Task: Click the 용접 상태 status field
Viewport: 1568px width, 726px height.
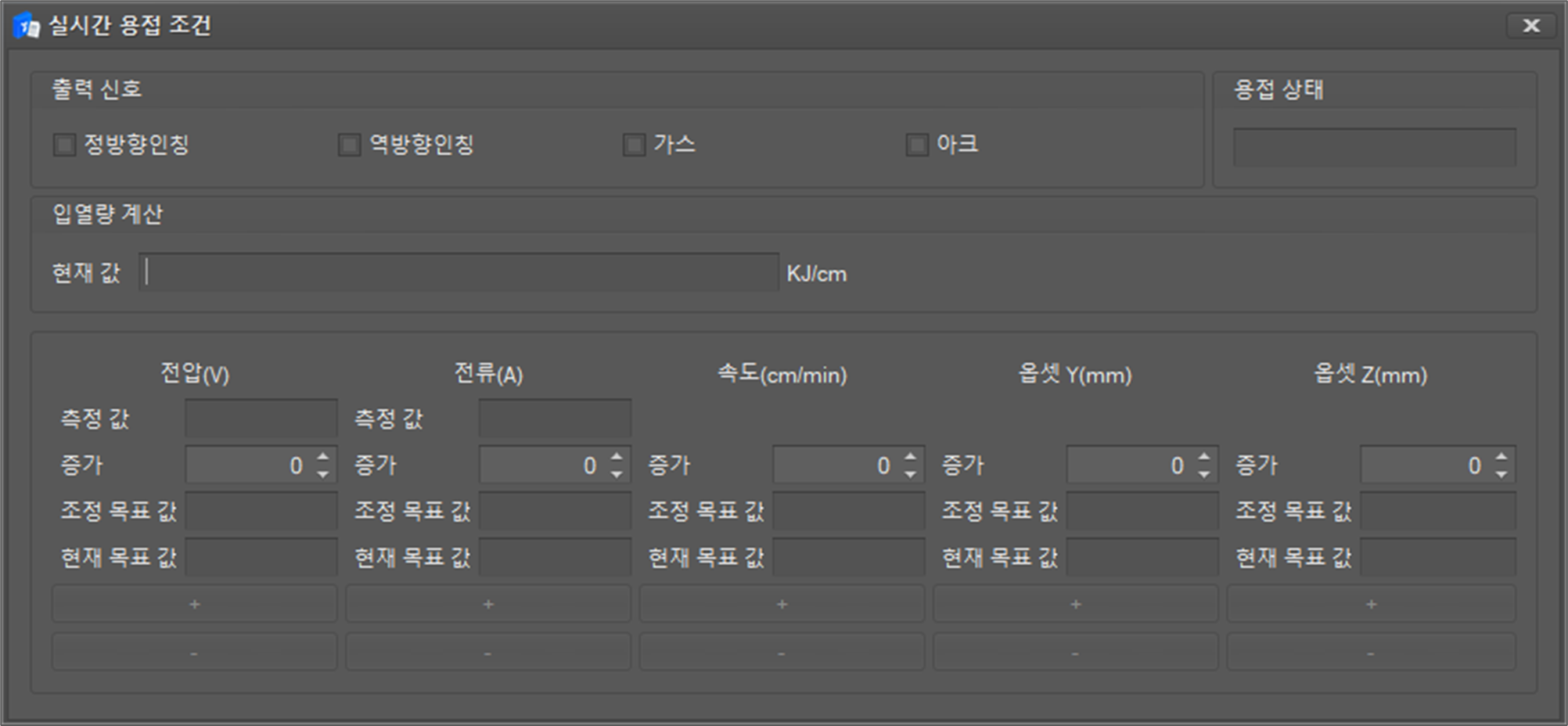Action: (1374, 147)
